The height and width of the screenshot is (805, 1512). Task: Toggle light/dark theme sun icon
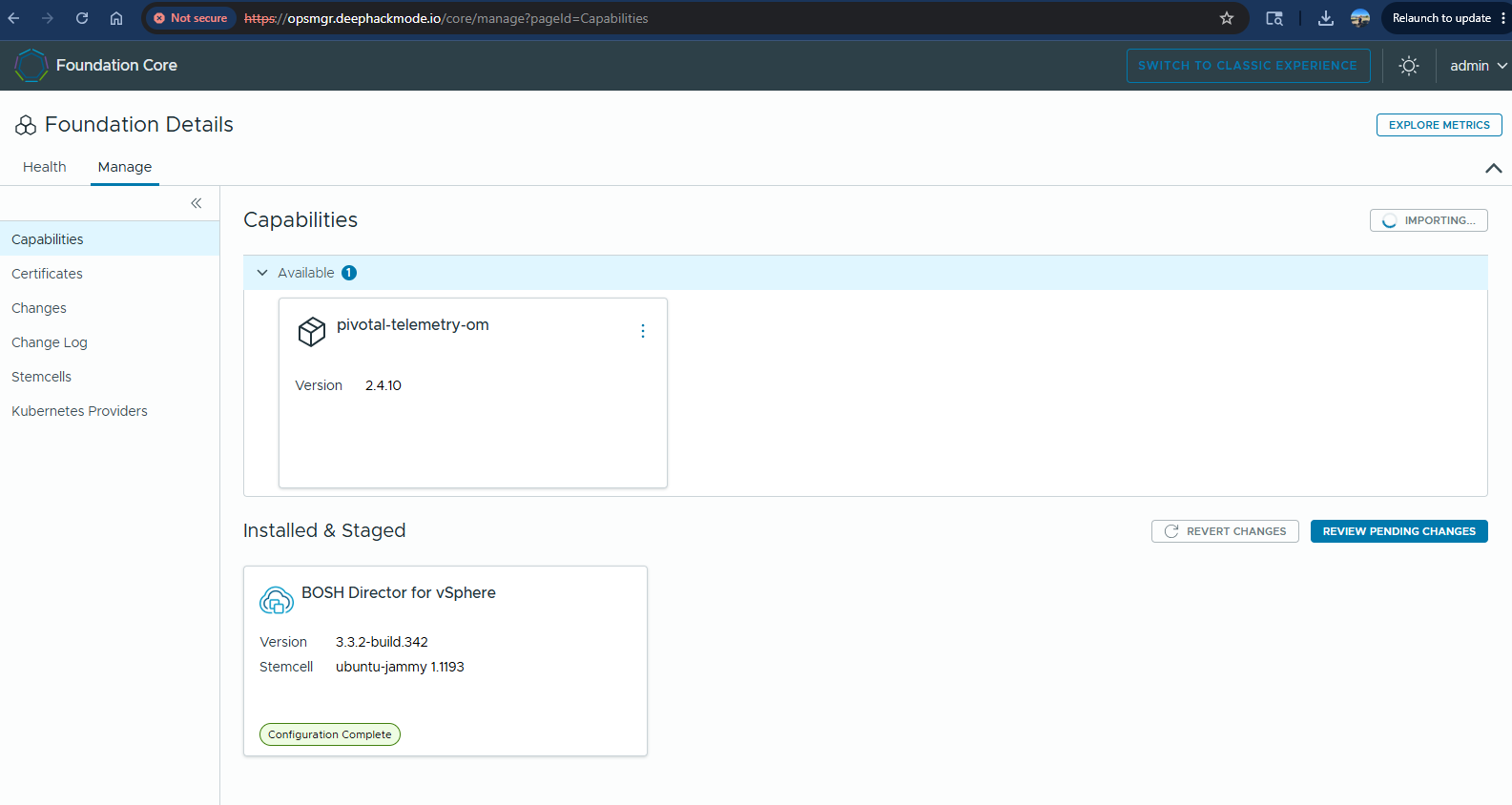(x=1409, y=66)
